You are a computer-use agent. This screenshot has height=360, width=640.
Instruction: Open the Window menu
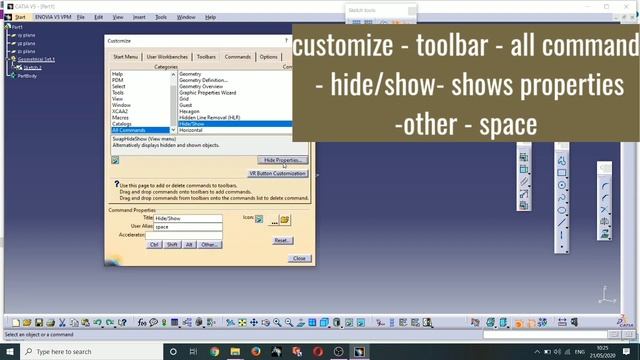186,17
